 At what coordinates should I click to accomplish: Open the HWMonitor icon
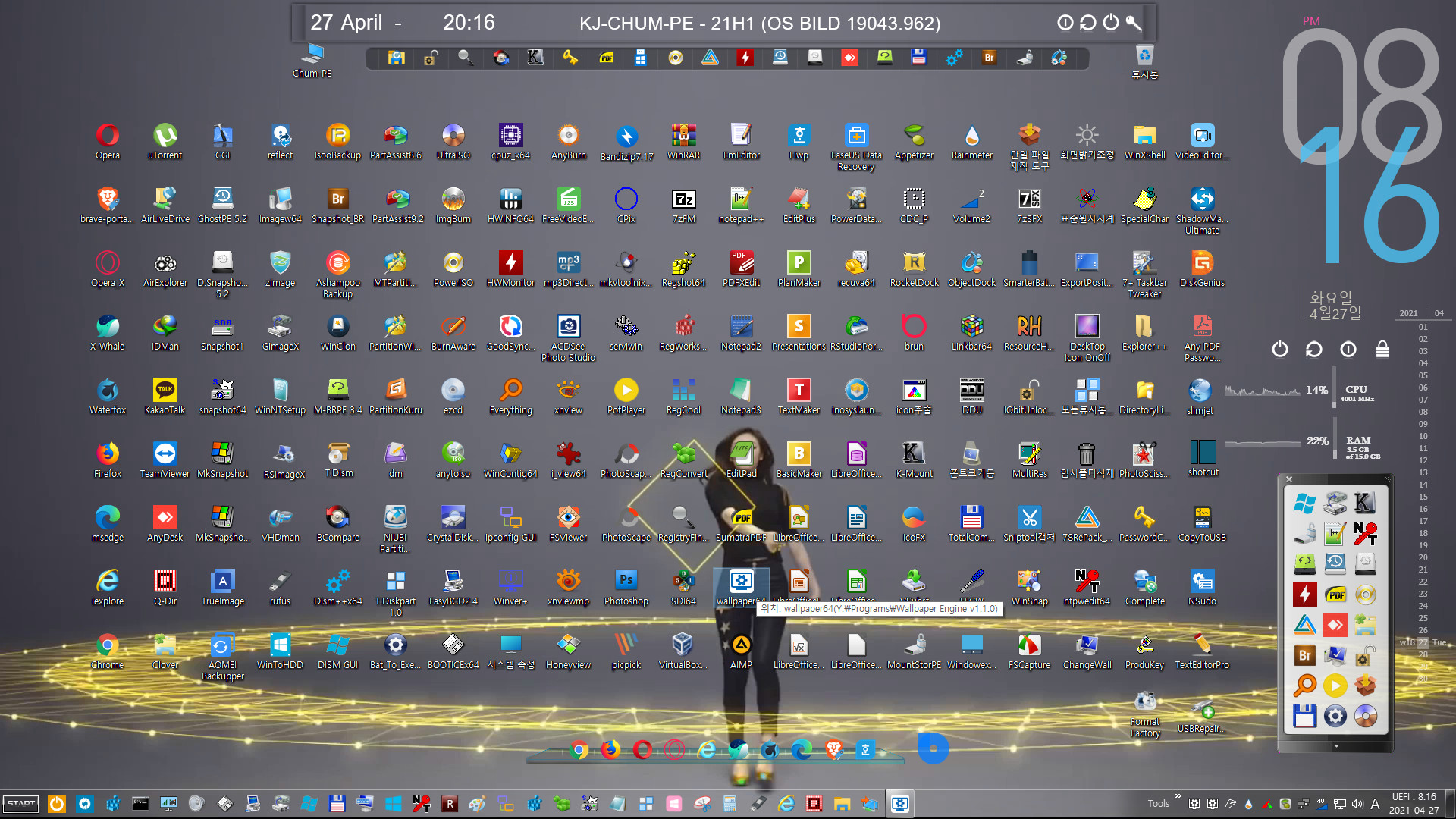510,269
